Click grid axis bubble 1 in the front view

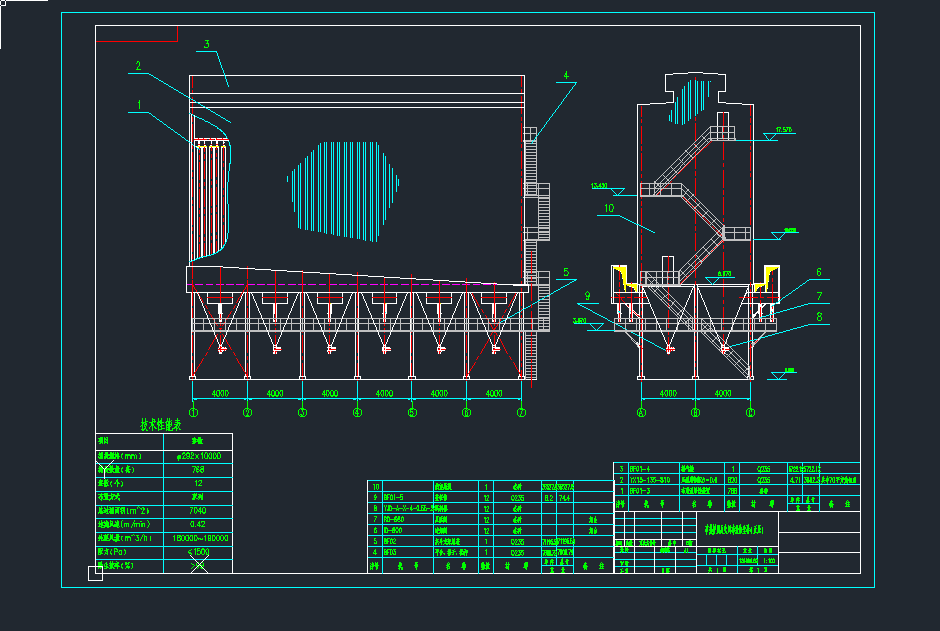click(x=193, y=412)
